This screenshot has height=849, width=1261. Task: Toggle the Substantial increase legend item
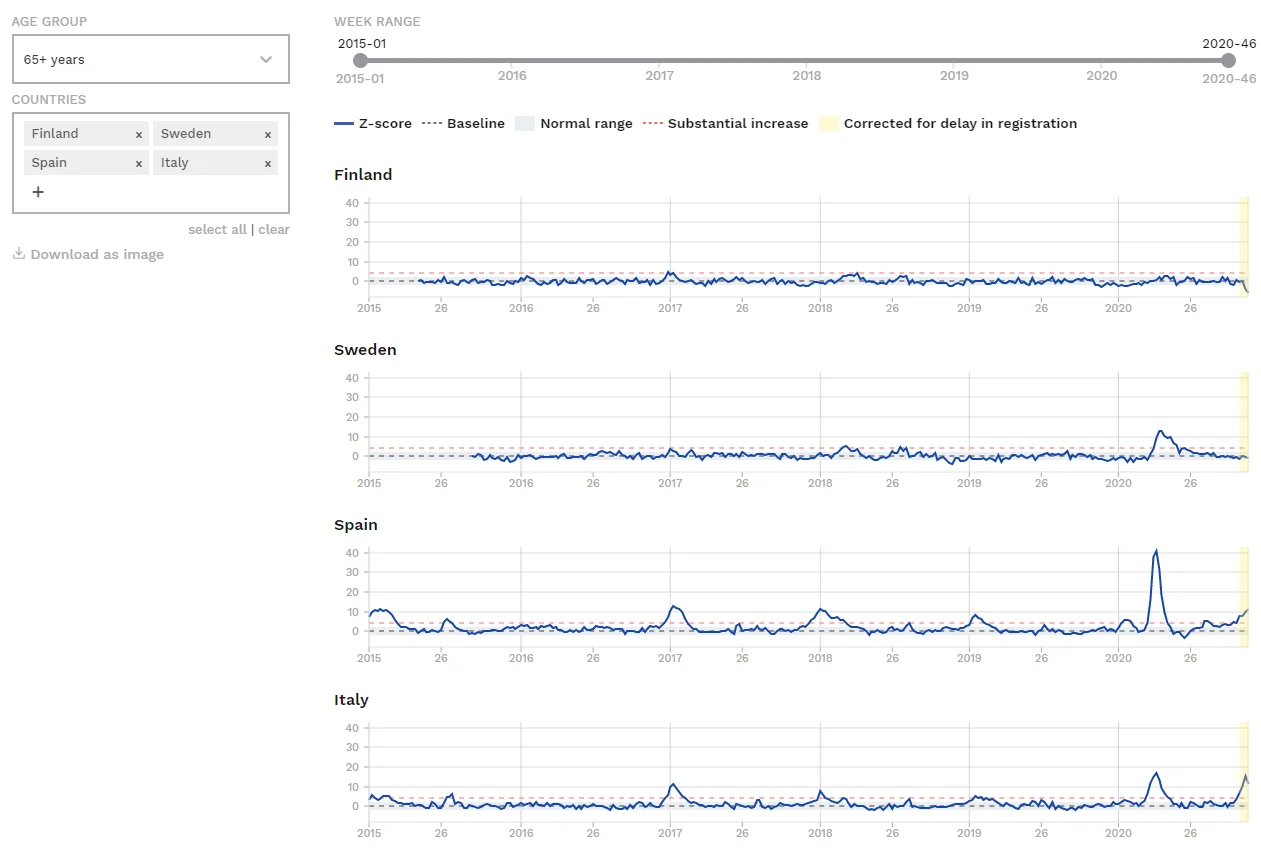pos(725,124)
